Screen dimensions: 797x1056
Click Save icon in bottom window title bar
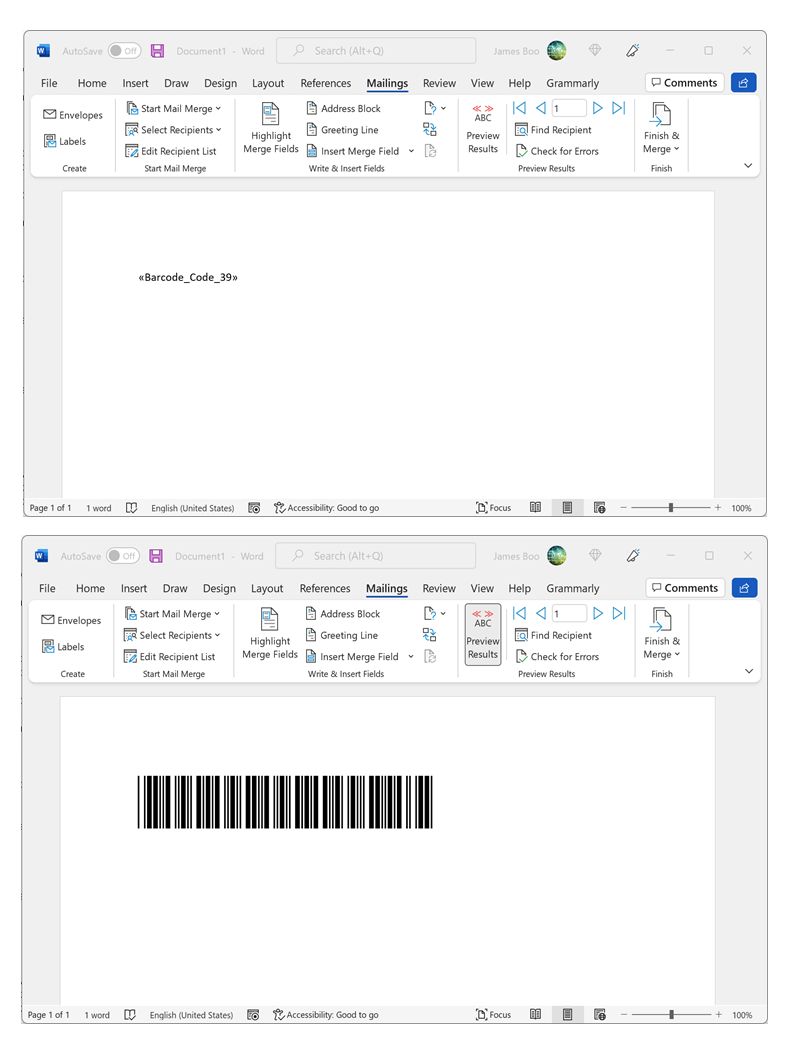coord(156,556)
